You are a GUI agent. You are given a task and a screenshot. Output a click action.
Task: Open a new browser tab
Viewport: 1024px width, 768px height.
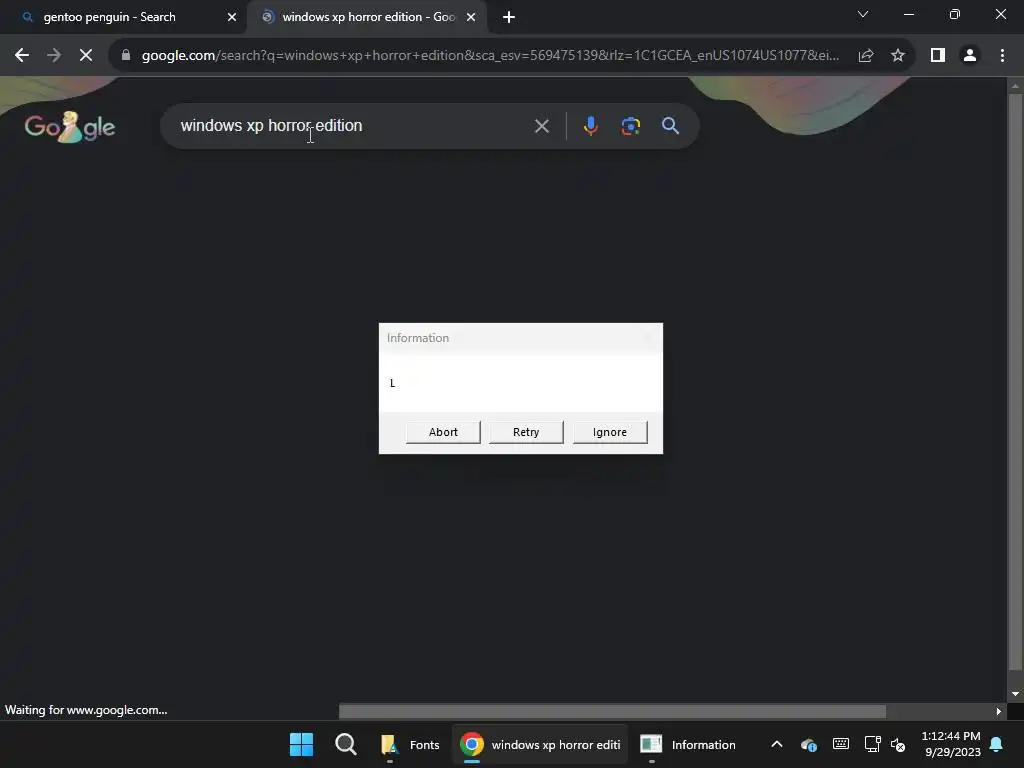click(x=509, y=18)
